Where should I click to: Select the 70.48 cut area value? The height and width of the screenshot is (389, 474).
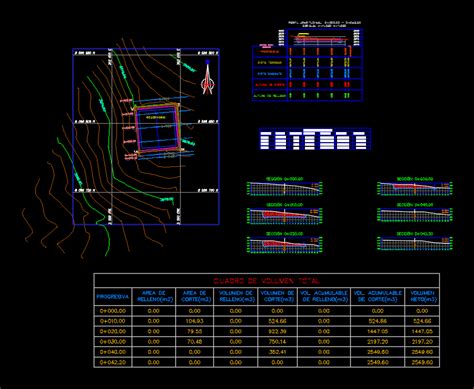[x=195, y=342]
